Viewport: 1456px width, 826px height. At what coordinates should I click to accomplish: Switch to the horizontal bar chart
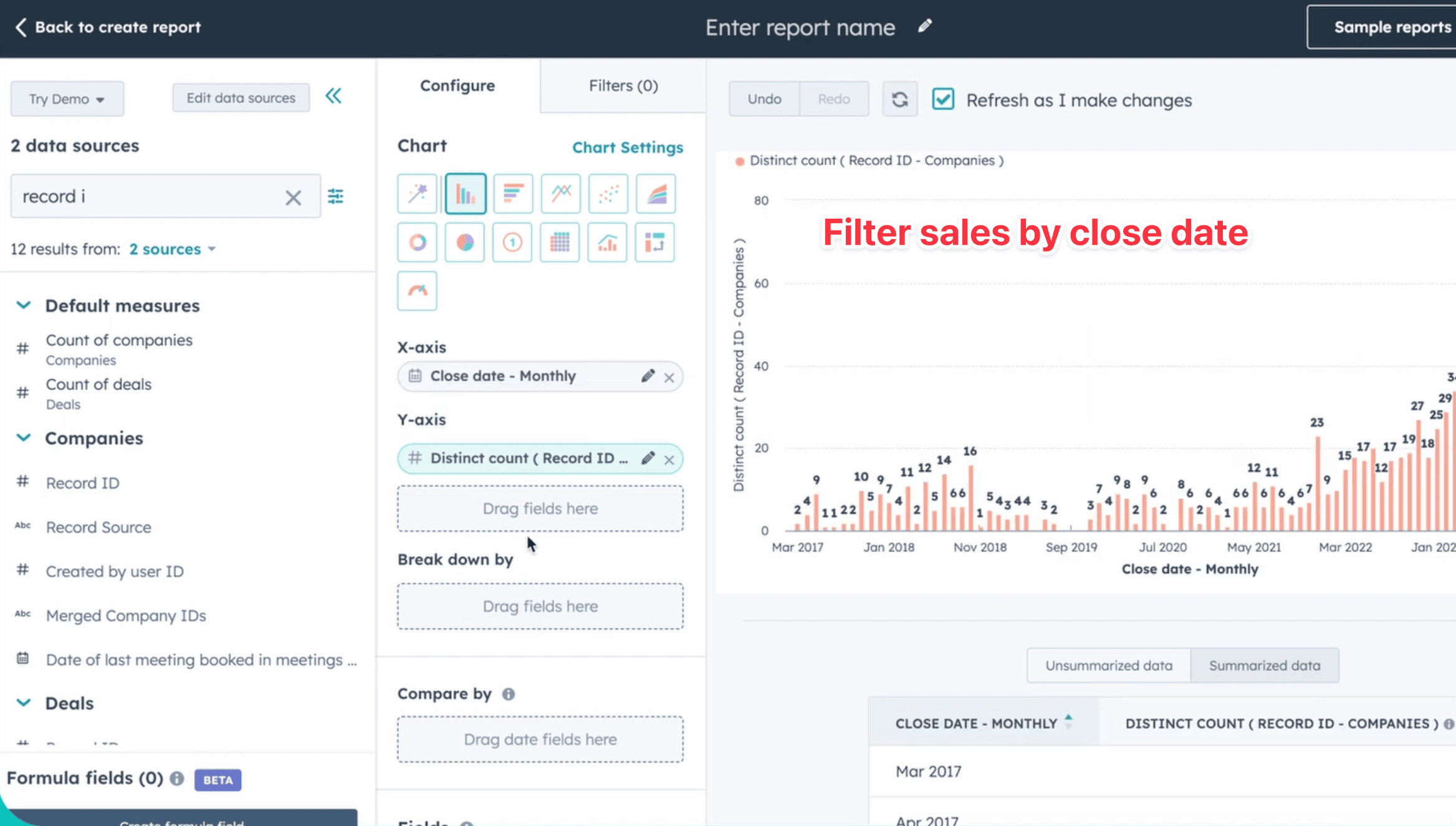click(x=513, y=193)
